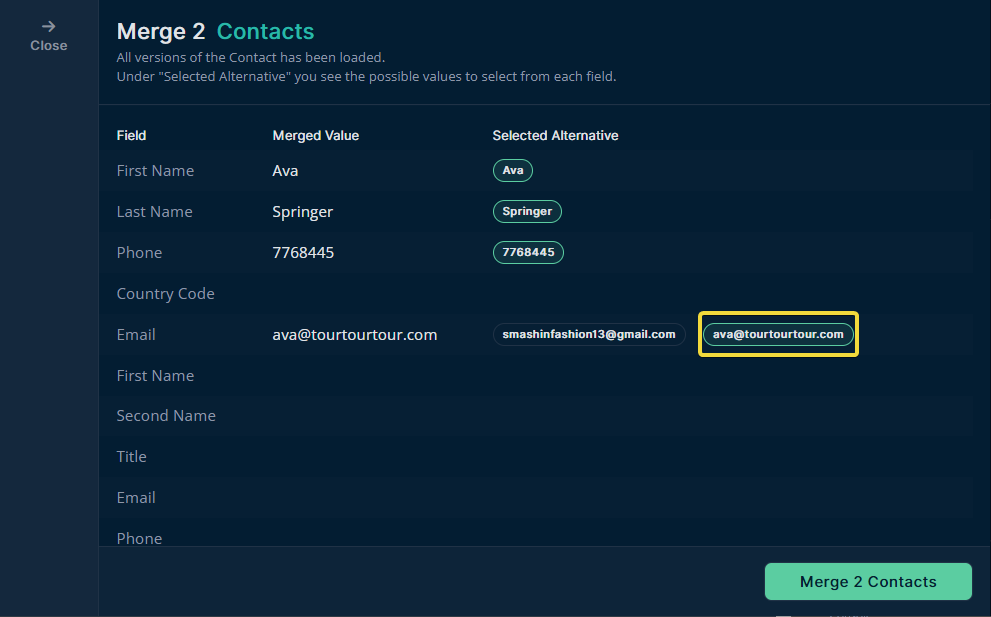The height and width of the screenshot is (617, 991).
Task: Click merged email value ava@tourtourtour.com
Action: click(355, 334)
